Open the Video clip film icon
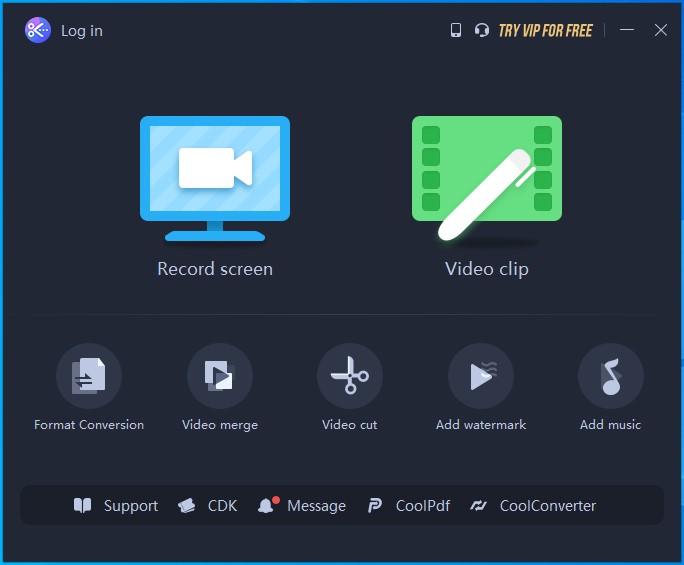This screenshot has height=565, width=684. [487, 178]
